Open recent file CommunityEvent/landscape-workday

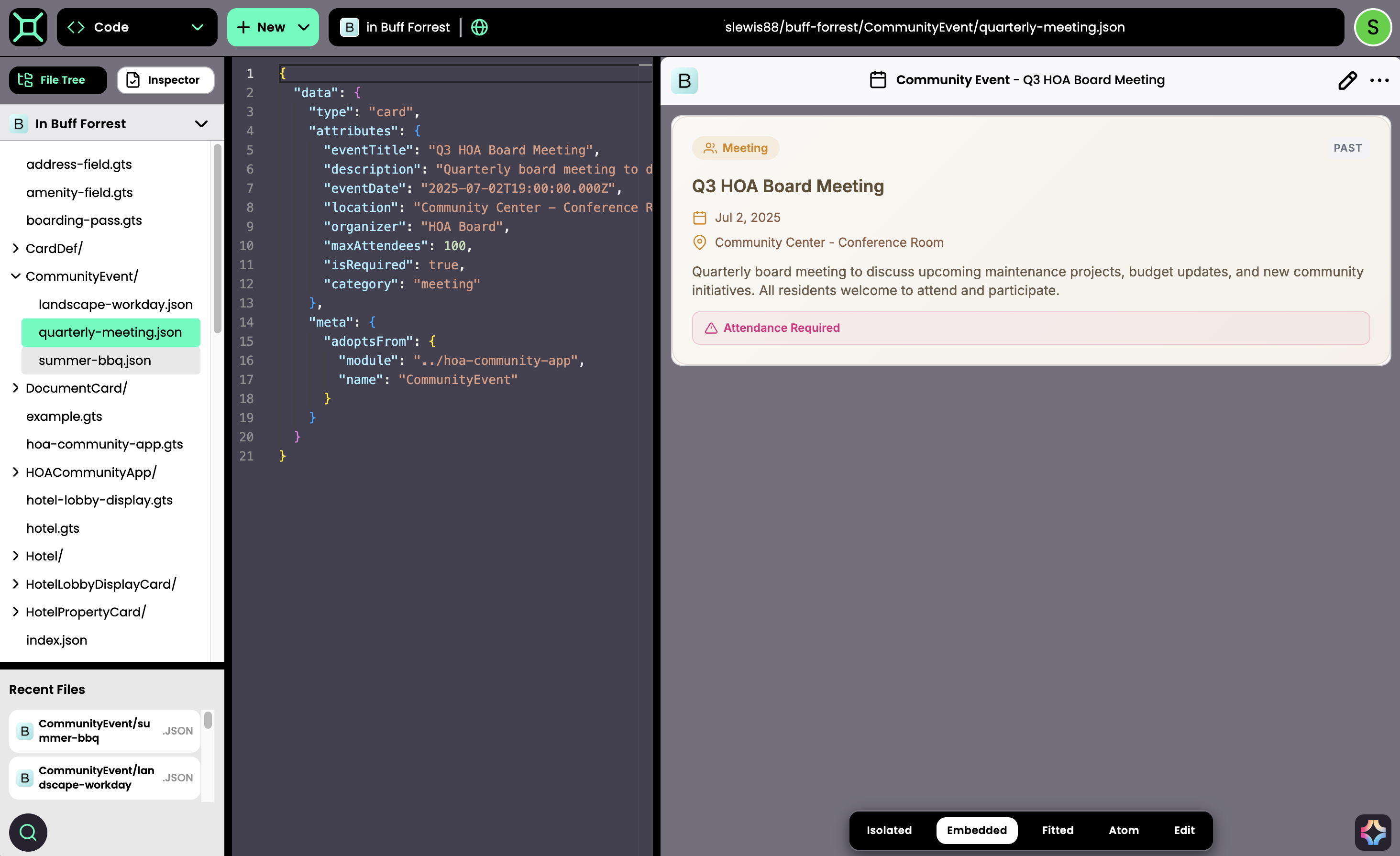point(105,778)
